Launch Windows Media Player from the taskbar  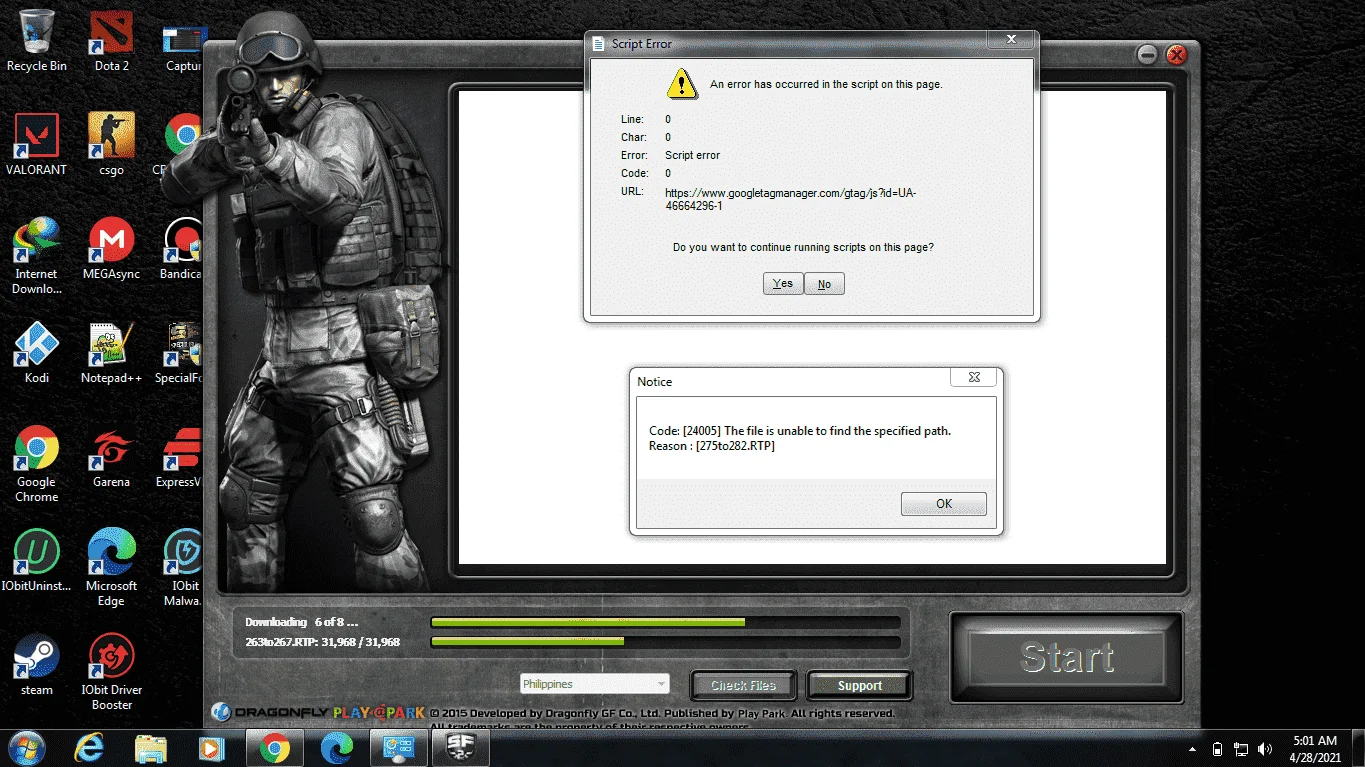(x=212, y=748)
